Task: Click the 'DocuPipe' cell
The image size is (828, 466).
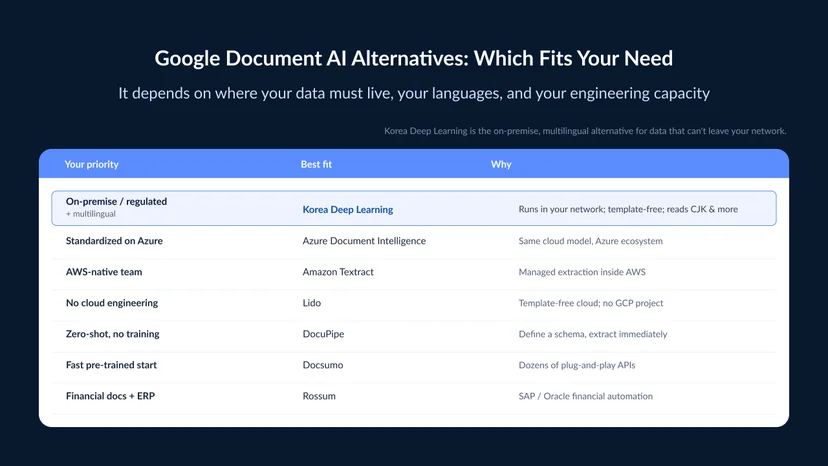Action: pos(323,334)
